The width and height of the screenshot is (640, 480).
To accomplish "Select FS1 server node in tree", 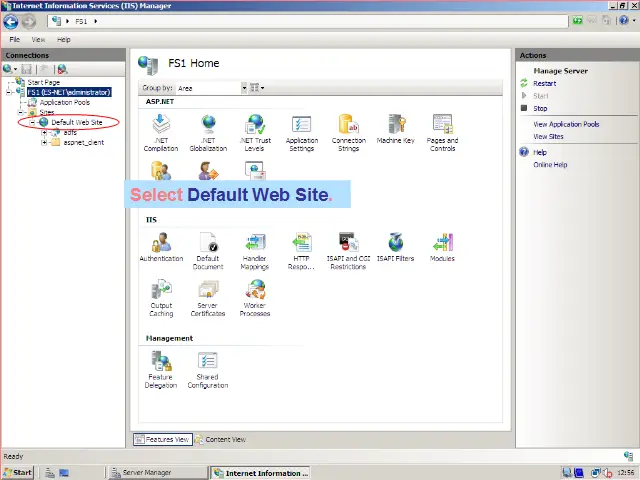I will [x=69, y=92].
